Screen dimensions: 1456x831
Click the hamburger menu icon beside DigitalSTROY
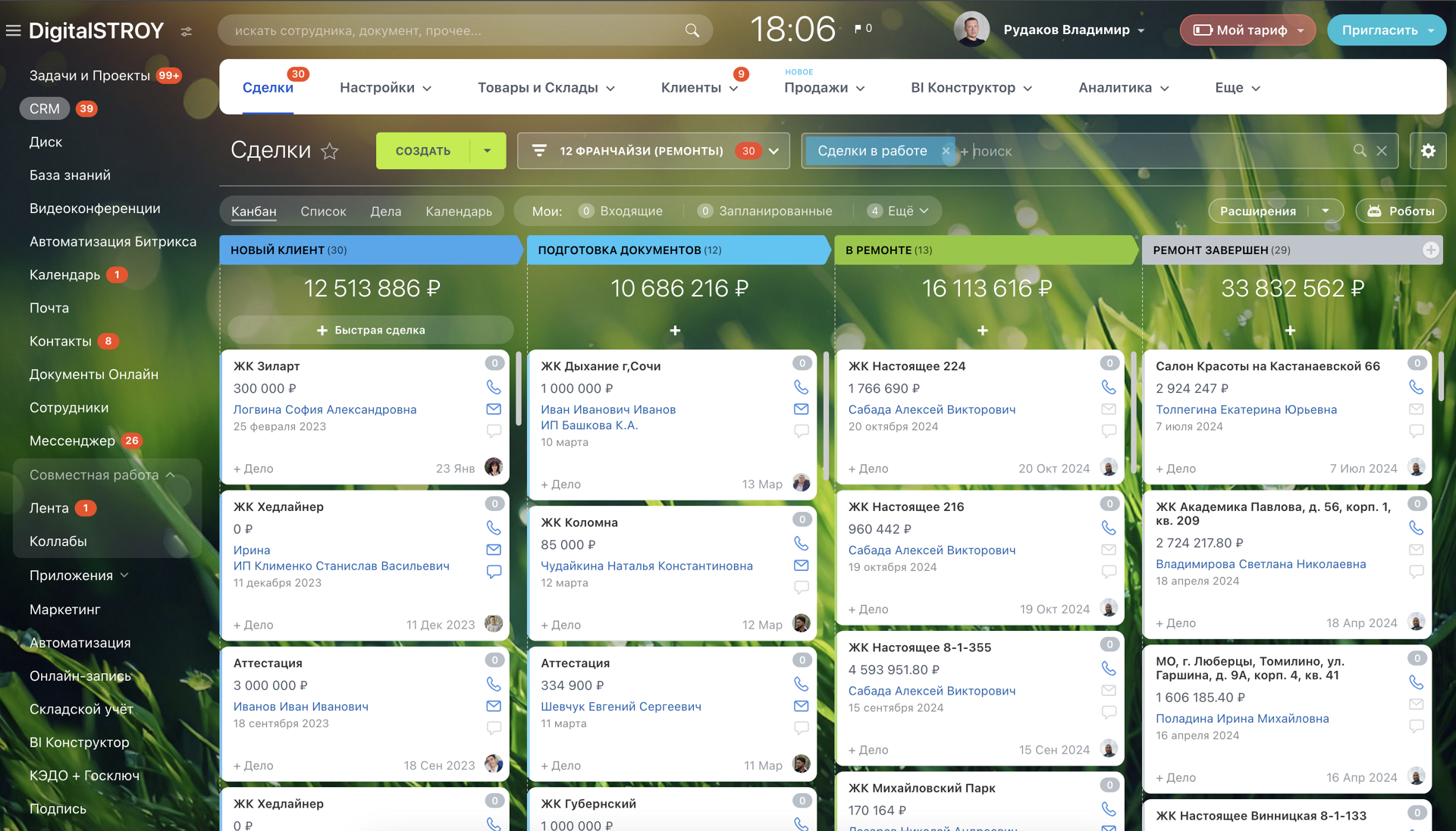(13, 31)
